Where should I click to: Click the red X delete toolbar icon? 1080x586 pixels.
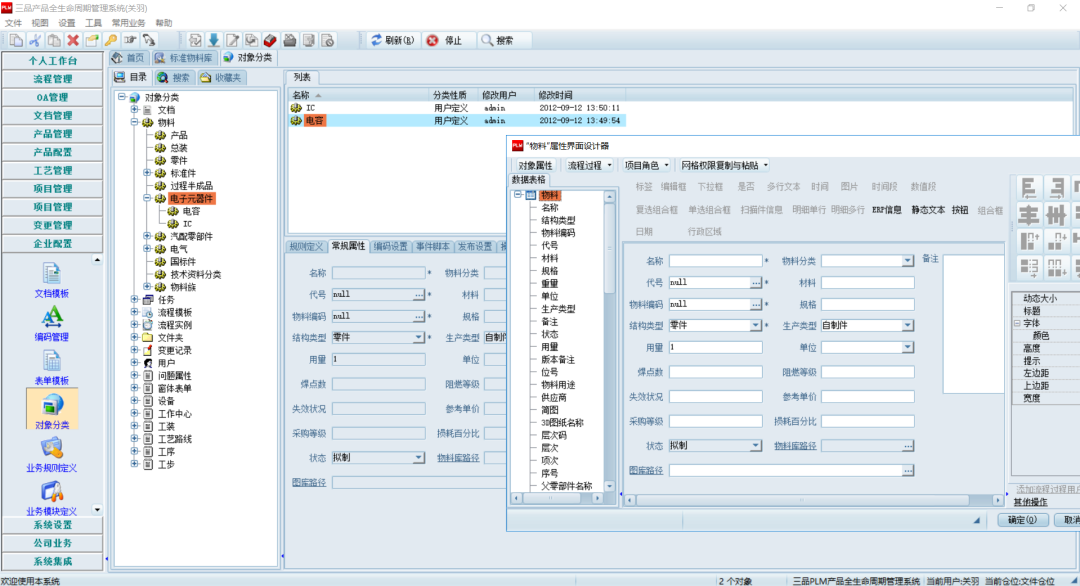click(73, 40)
